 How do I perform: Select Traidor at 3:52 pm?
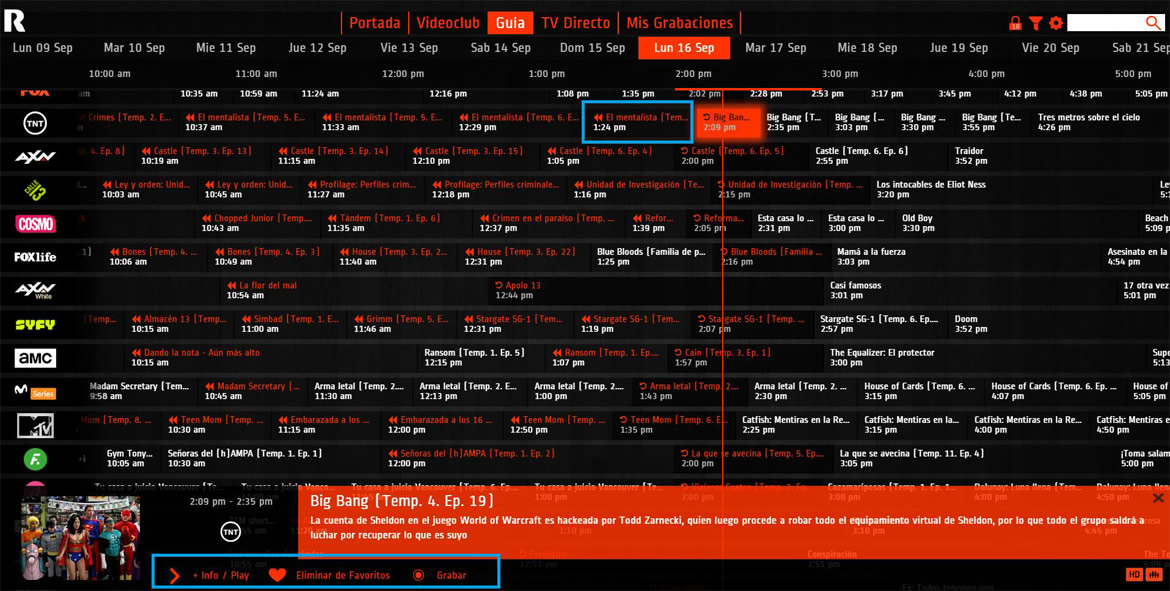pyautogui.click(x=970, y=156)
